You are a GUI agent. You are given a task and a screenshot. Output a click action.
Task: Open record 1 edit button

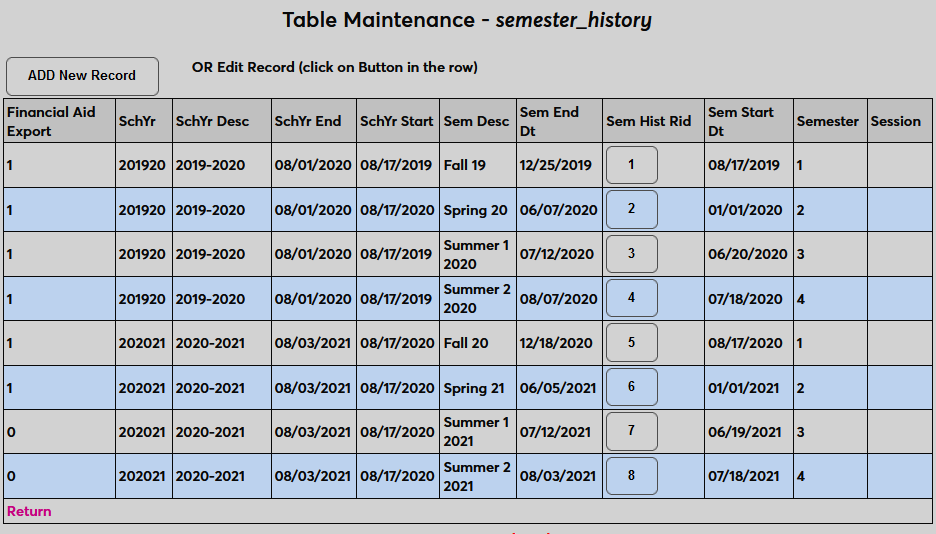coord(631,165)
